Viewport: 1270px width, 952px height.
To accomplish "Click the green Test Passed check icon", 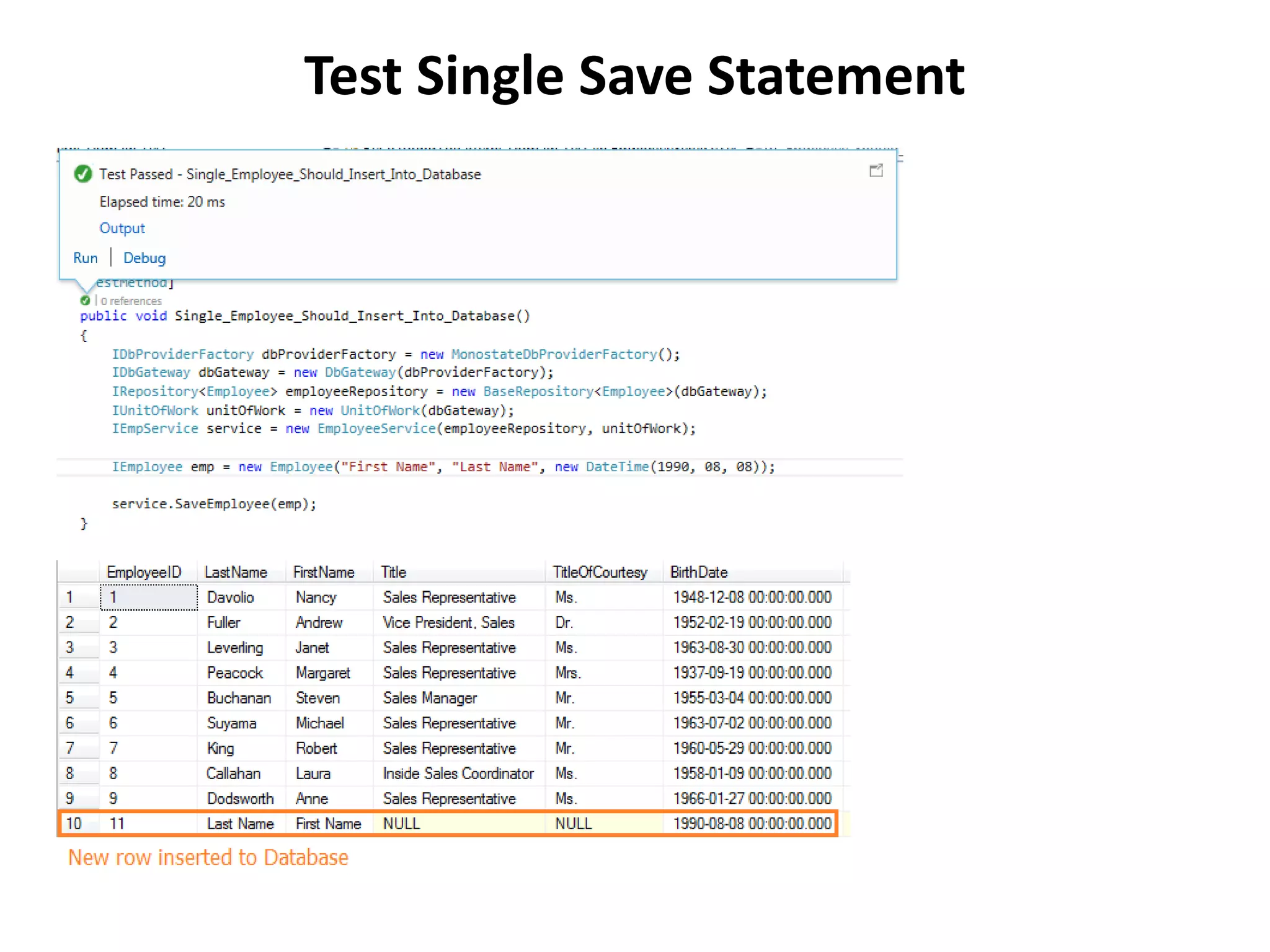I will [x=83, y=174].
